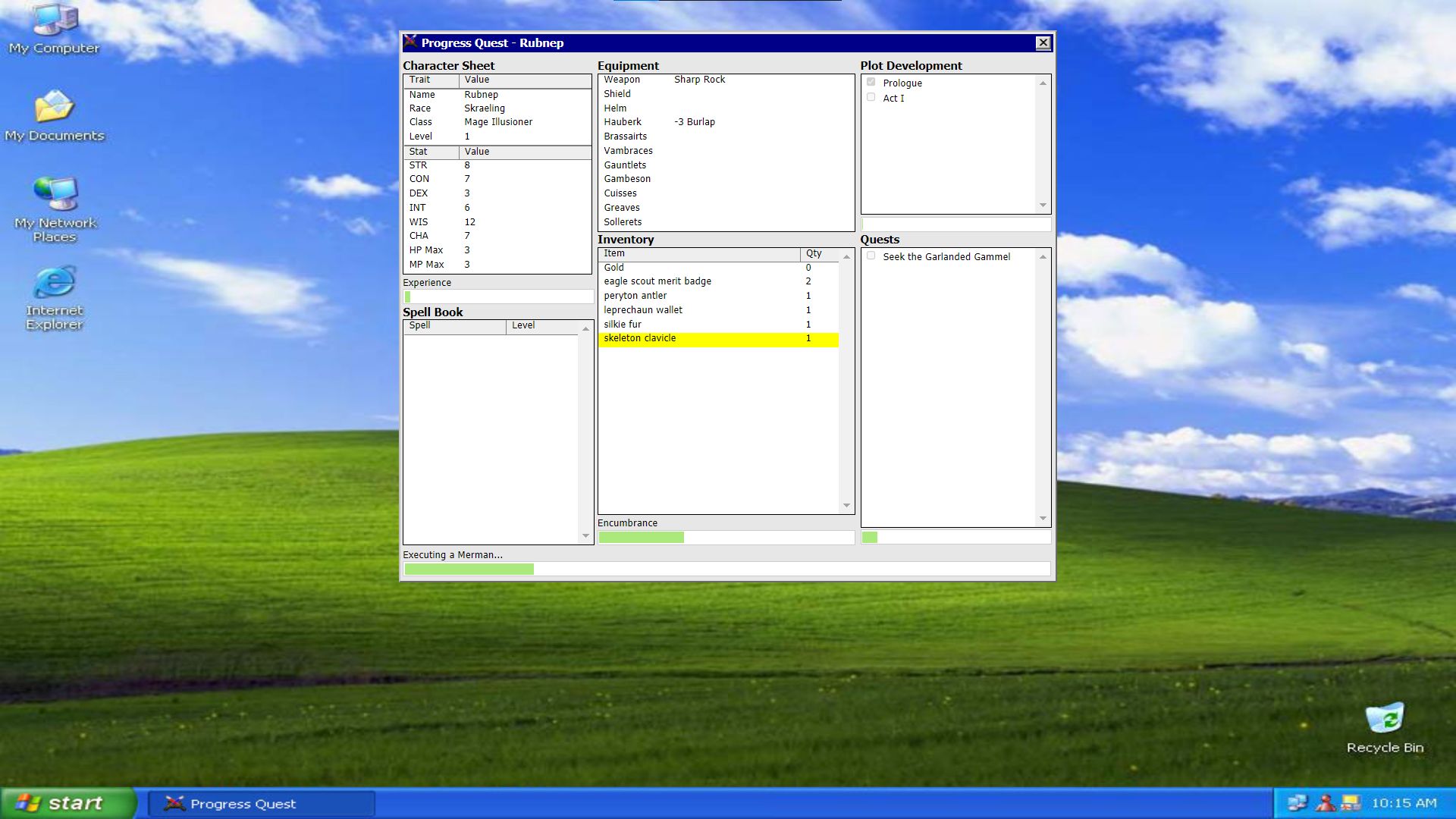Launch Internet Explorer from desktop
Viewport: 1456px width, 819px height.
(55, 297)
